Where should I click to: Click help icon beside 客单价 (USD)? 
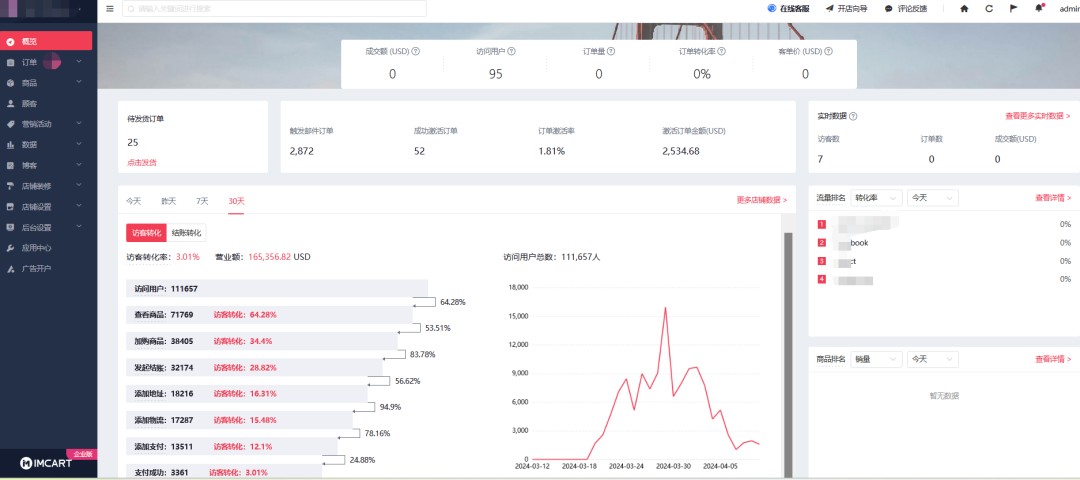pos(829,51)
